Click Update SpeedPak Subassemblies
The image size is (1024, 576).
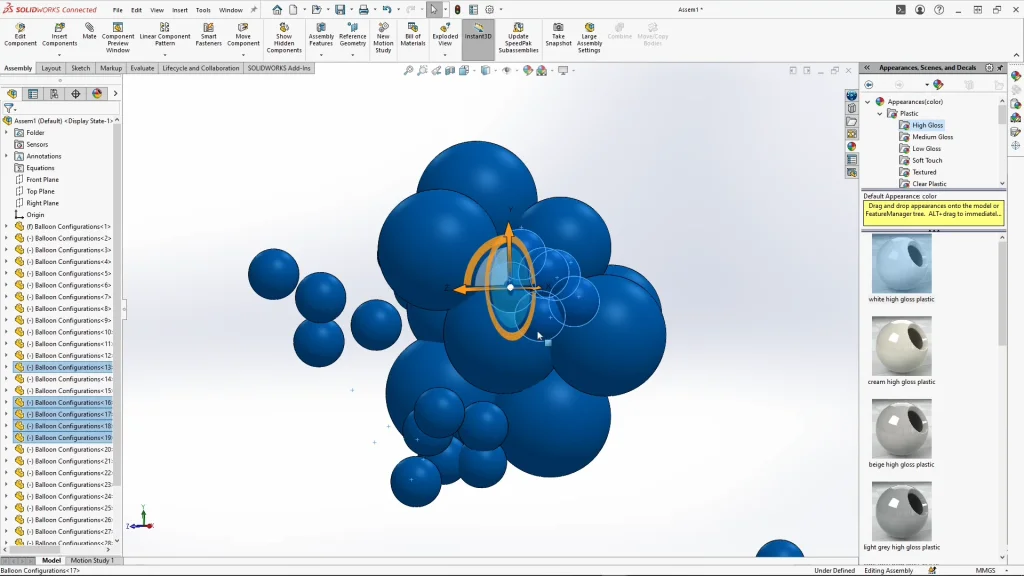pyautogui.click(x=518, y=38)
